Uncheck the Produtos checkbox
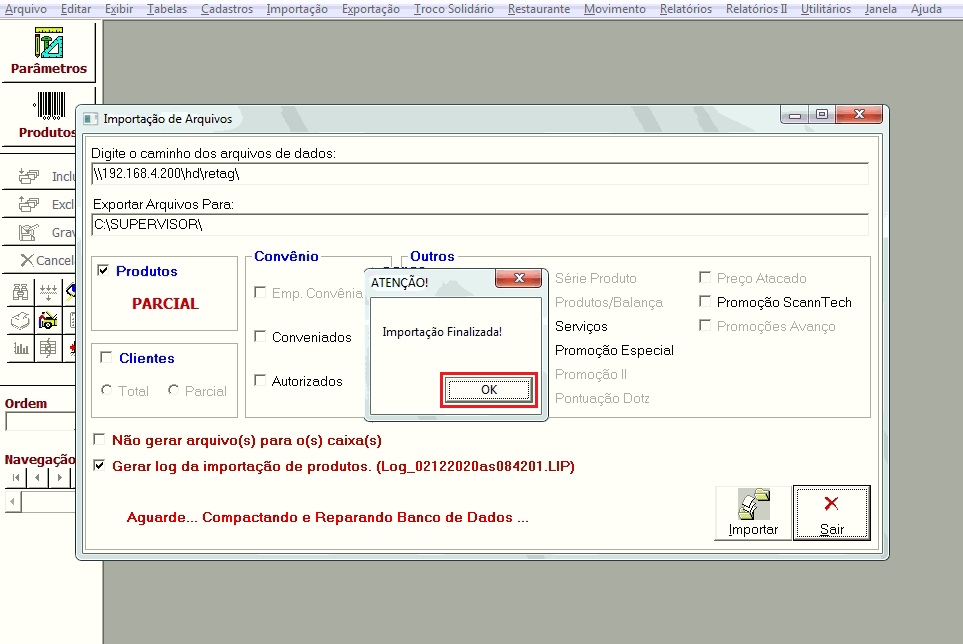963x644 pixels. [103, 271]
